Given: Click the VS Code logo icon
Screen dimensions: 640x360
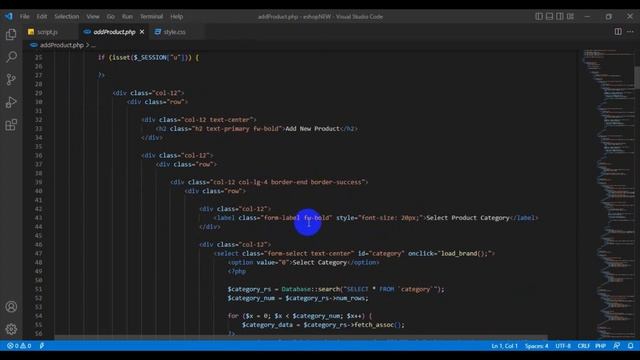Looking at the screenshot, I should (x=9, y=16).
